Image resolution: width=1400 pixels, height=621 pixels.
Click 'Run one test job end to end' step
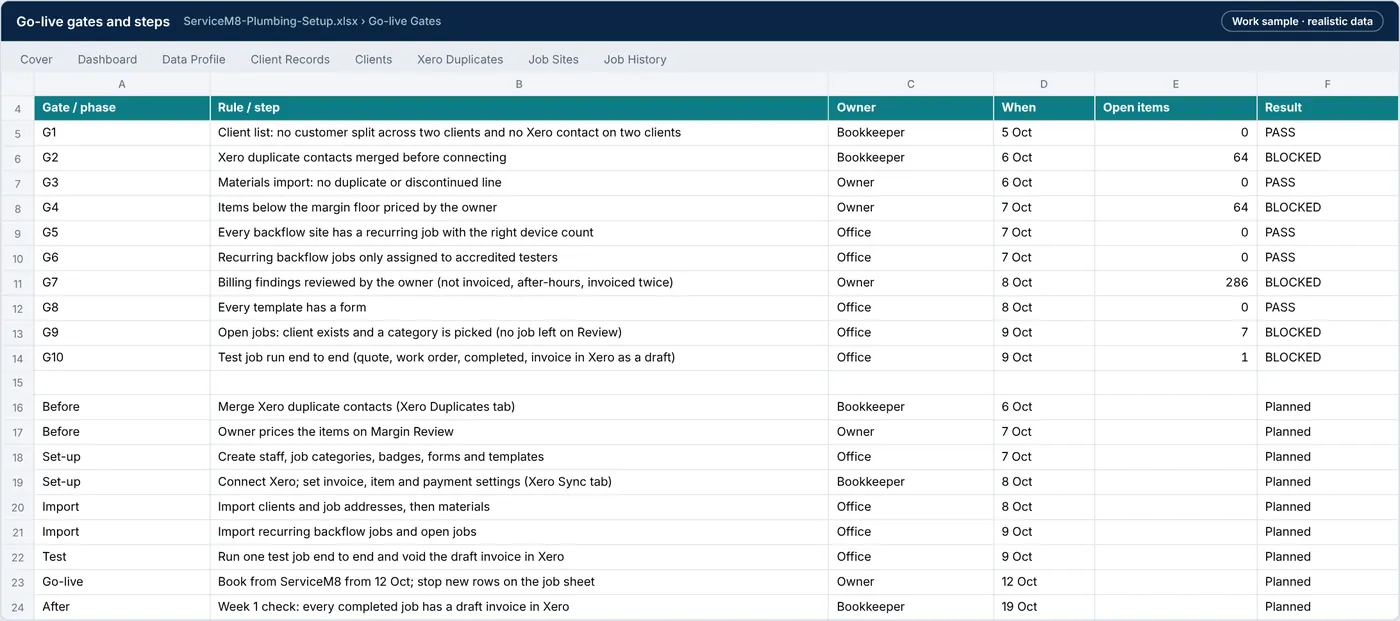pyautogui.click(x=519, y=557)
